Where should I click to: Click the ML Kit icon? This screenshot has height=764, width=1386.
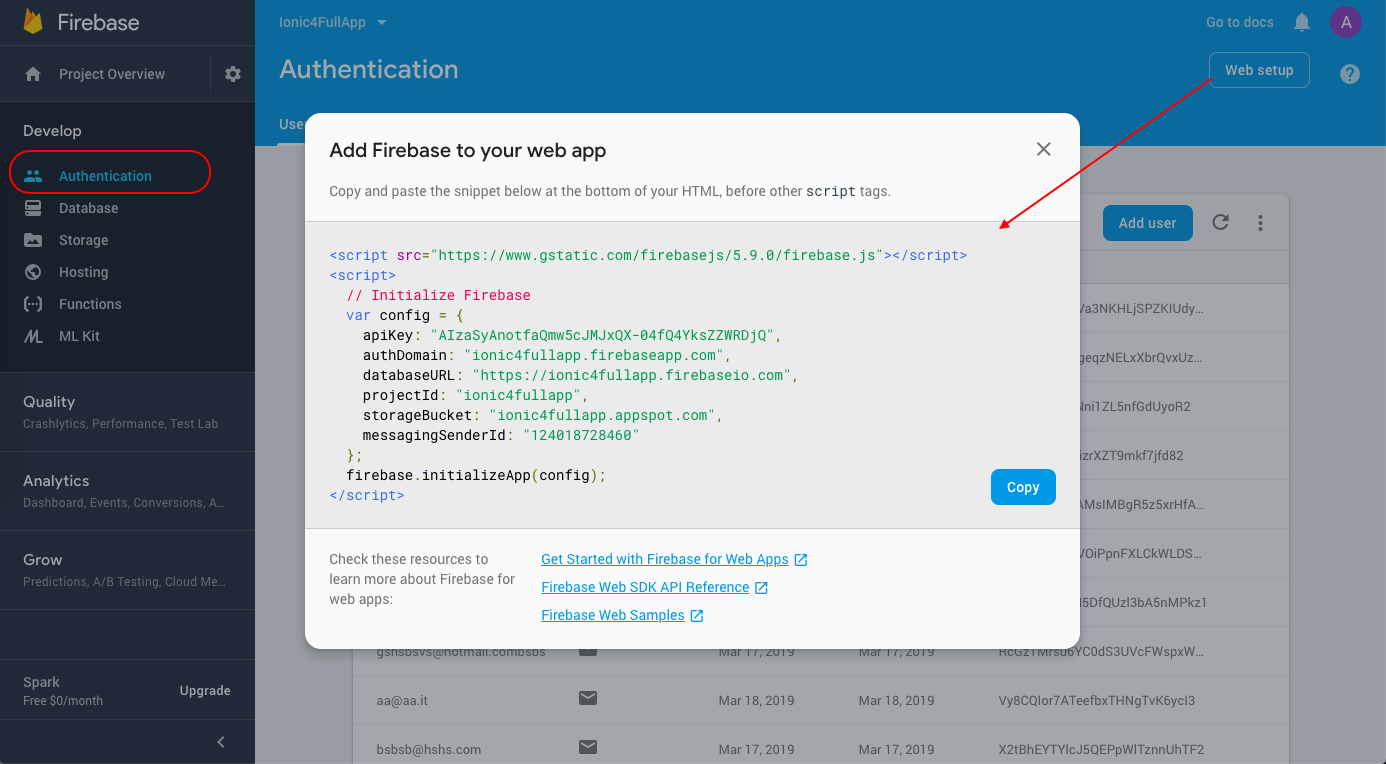tap(33, 336)
